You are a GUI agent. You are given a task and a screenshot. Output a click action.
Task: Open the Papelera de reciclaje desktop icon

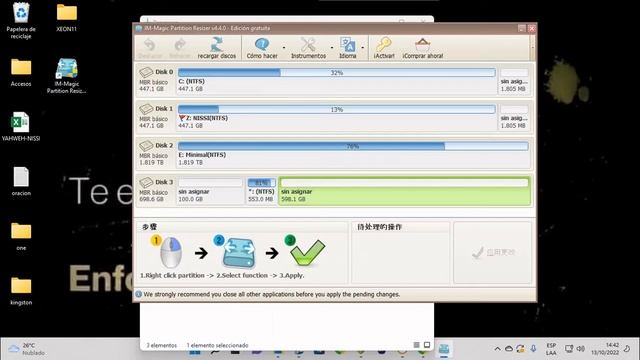(21, 20)
